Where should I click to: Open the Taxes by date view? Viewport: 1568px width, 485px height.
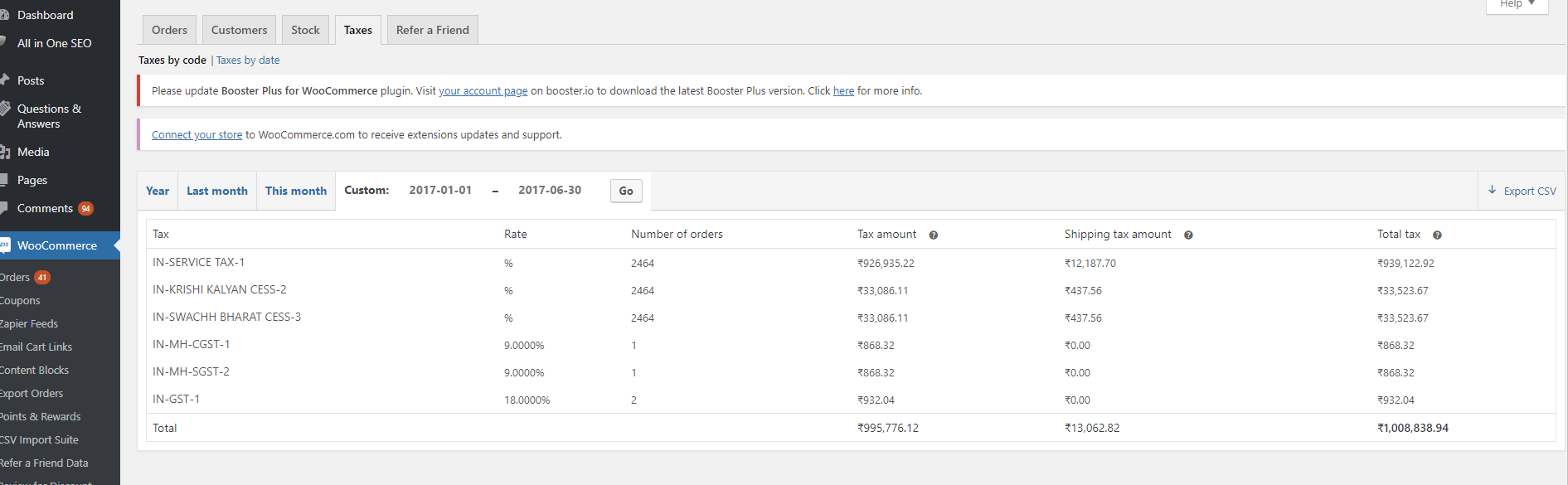248,60
